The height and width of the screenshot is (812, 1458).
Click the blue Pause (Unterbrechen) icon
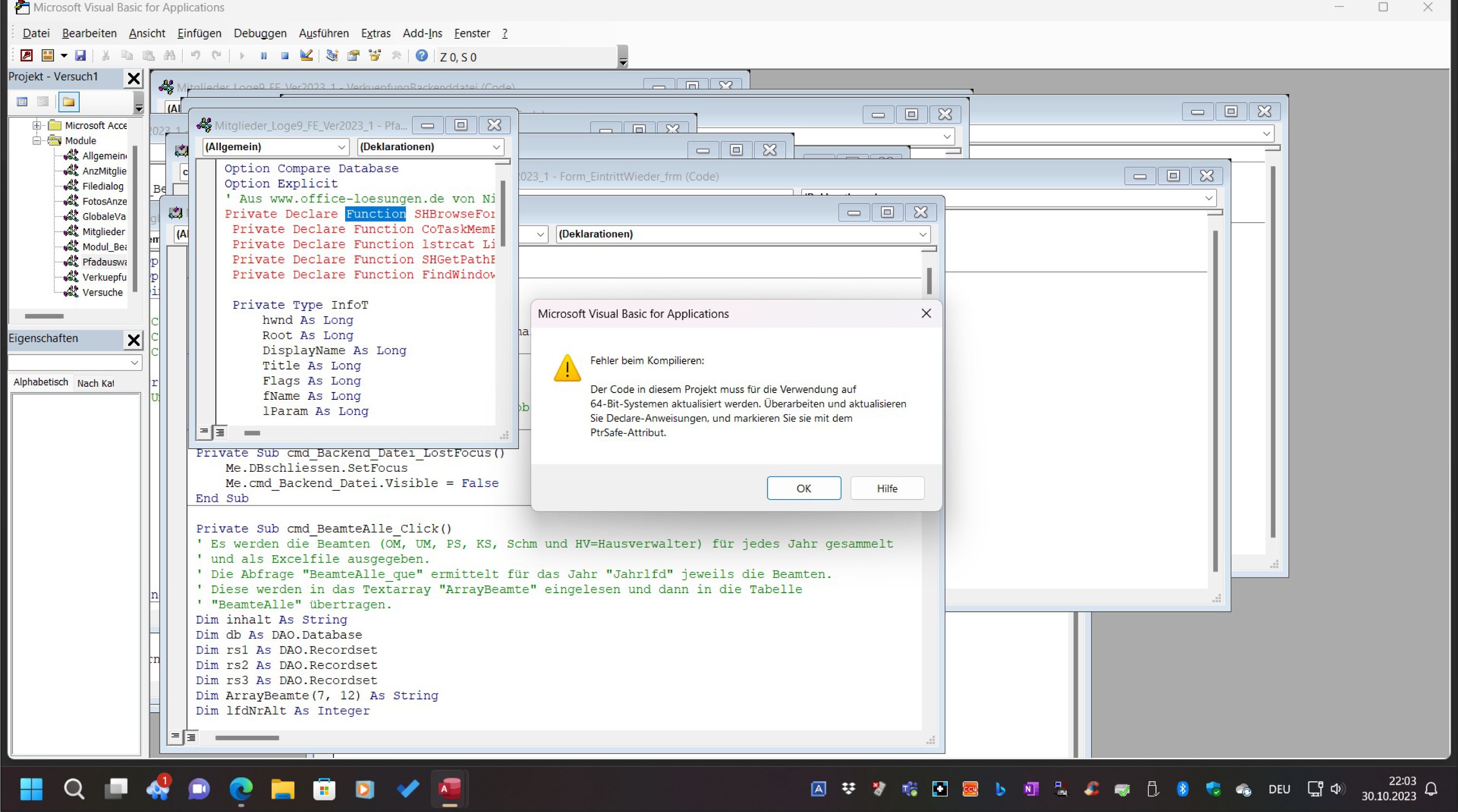pos(263,56)
